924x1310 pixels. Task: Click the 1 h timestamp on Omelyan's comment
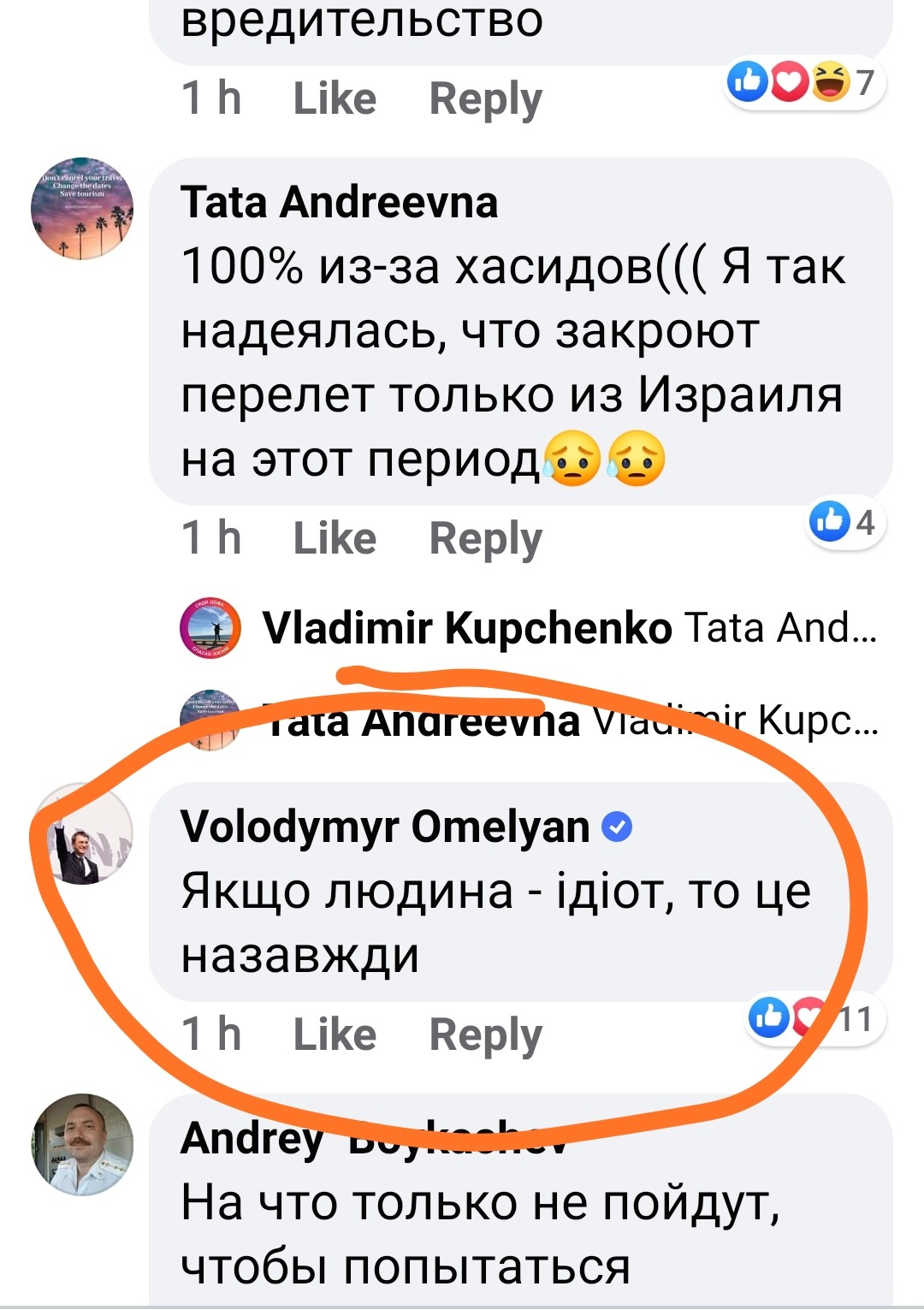(x=210, y=1034)
